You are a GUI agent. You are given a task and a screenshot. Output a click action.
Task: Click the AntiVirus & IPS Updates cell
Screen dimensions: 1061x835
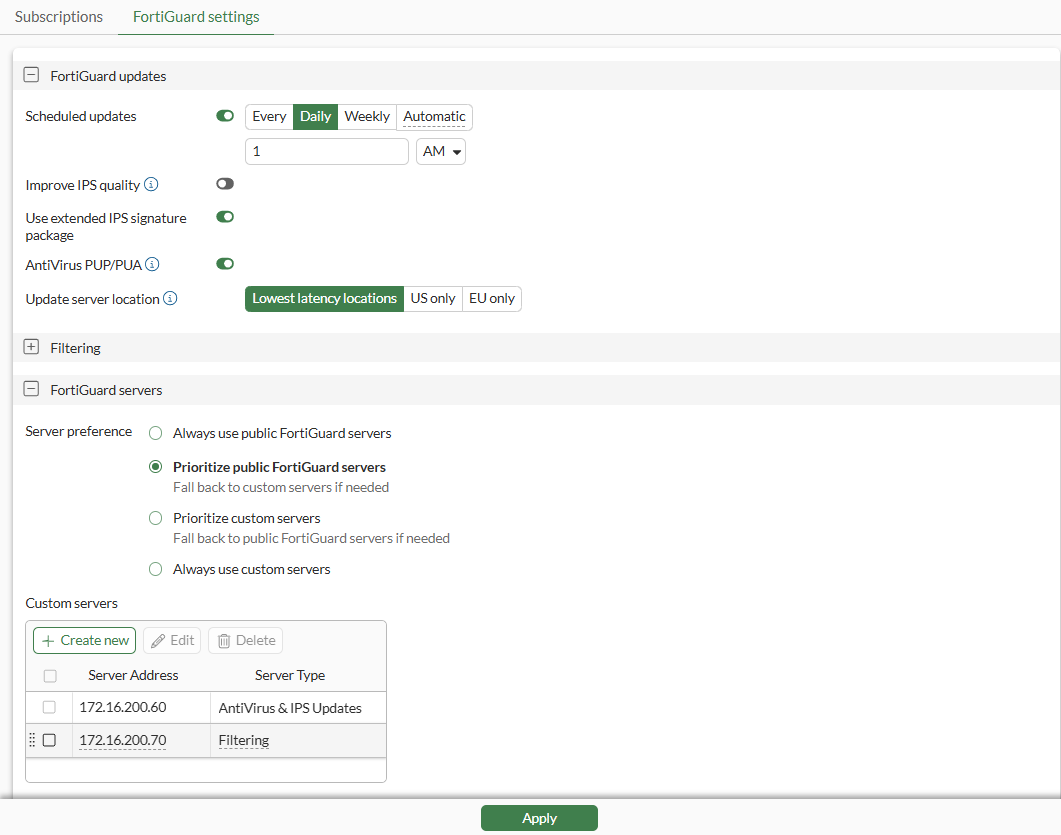(290, 708)
